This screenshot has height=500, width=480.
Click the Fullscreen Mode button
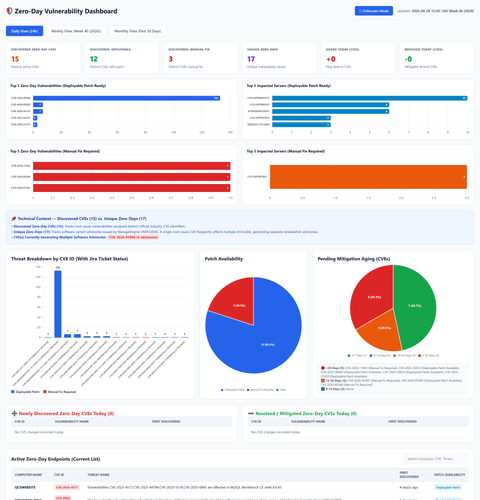pyautogui.click(x=374, y=11)
